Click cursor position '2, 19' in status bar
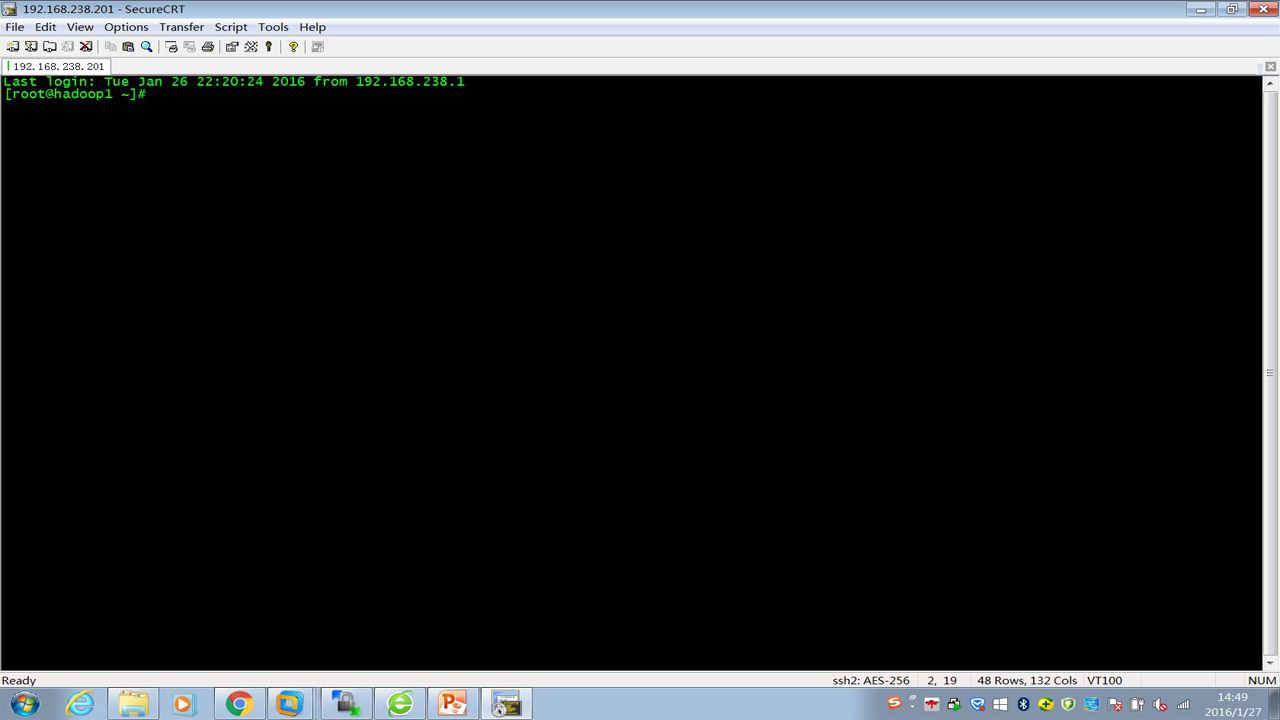This screenshot has height=720, width=1280. pyautogui.click(x=942, y=680)
